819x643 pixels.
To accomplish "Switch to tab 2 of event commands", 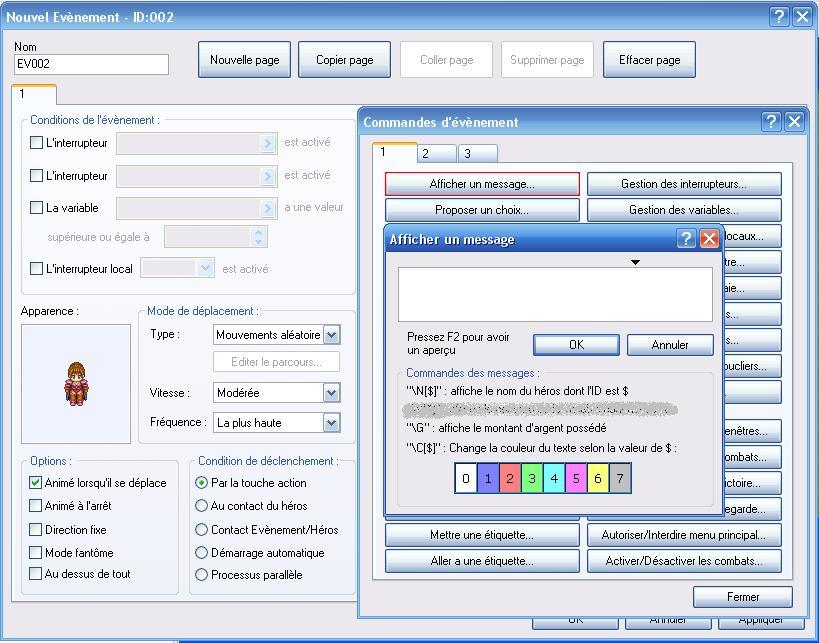I will [425, 154].
